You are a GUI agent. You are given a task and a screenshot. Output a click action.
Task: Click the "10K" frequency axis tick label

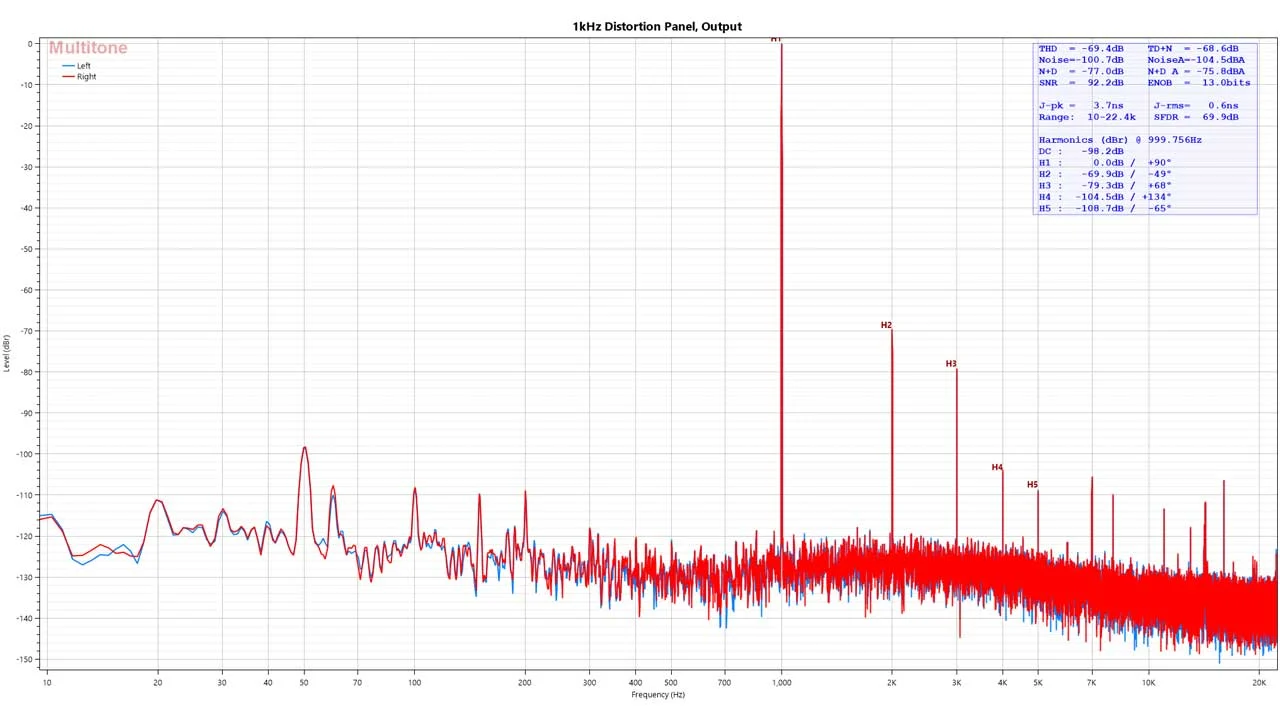coord(1149,683)
